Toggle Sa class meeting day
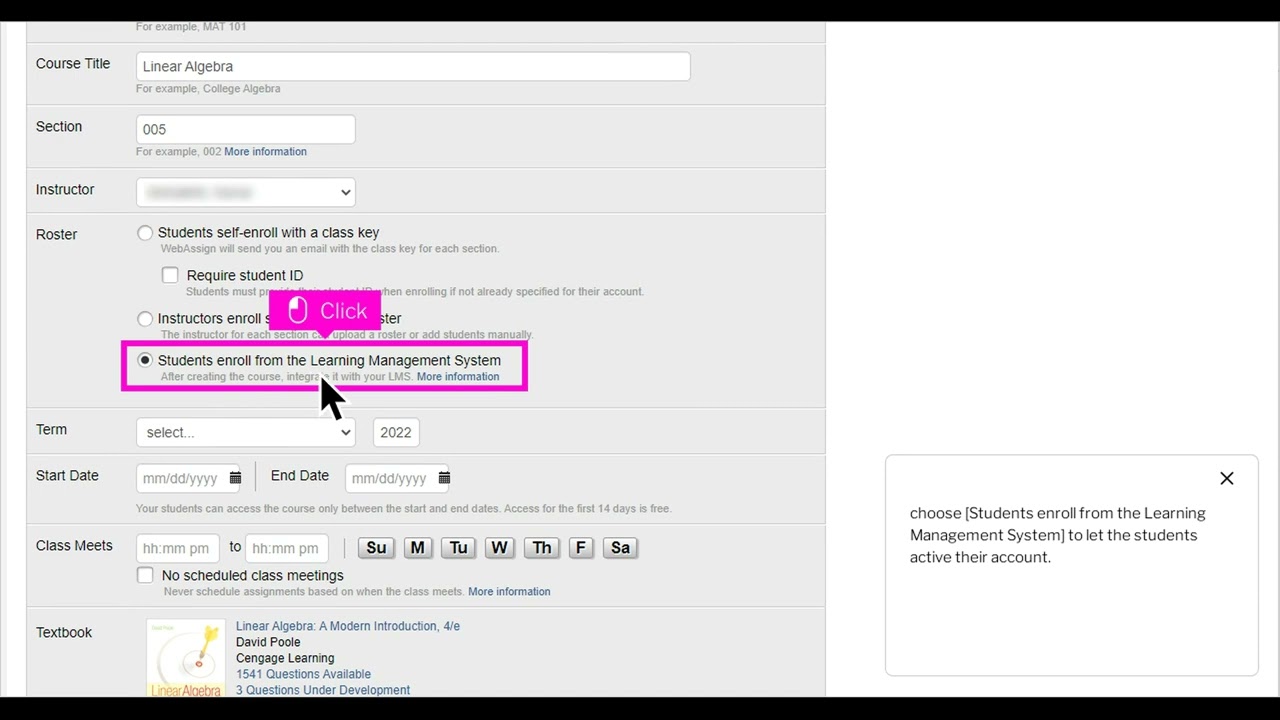This screenshot has width=1280, height=720. [x=620, y=548]
